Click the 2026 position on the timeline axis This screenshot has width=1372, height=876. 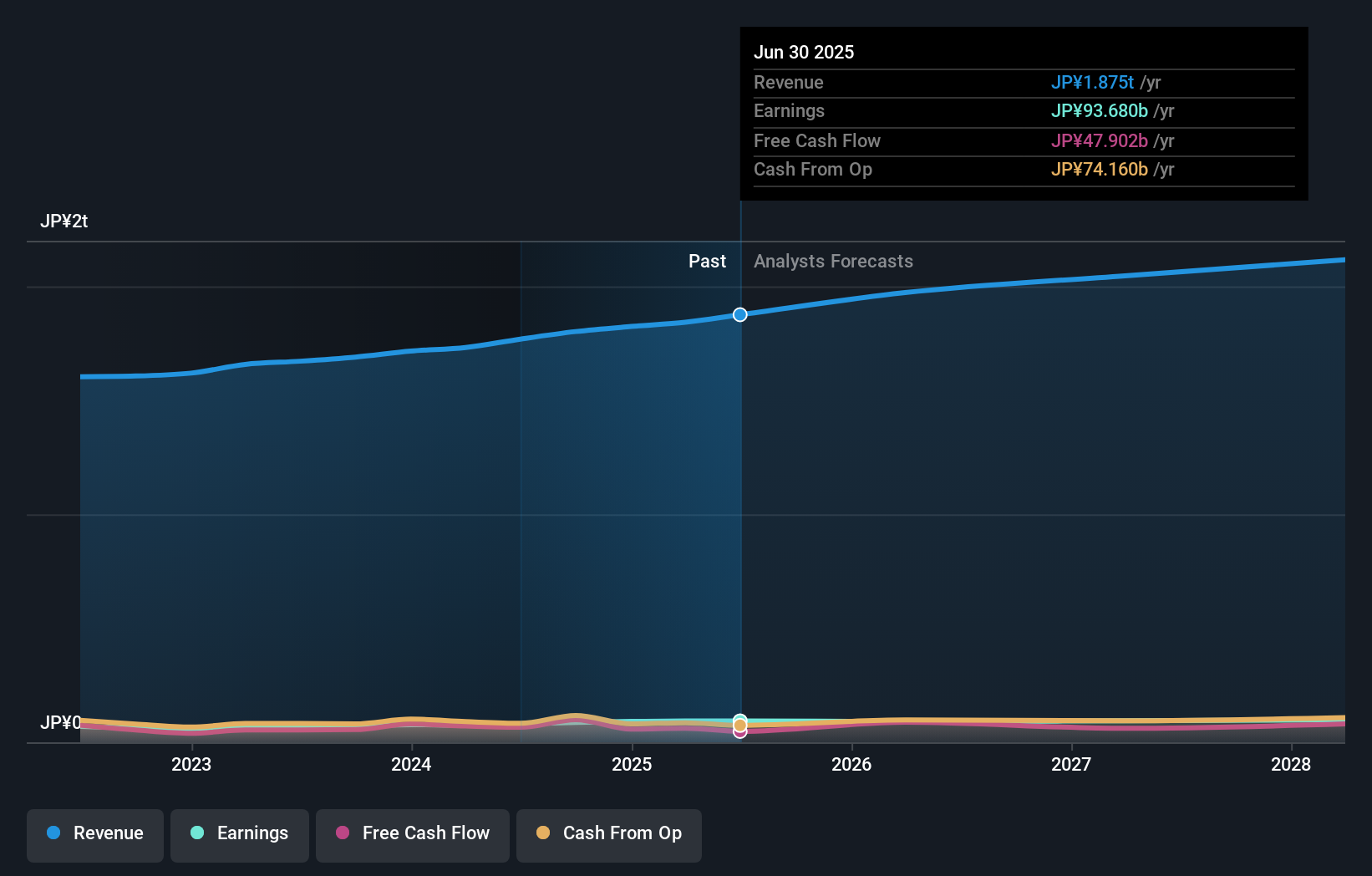(851, 764)
